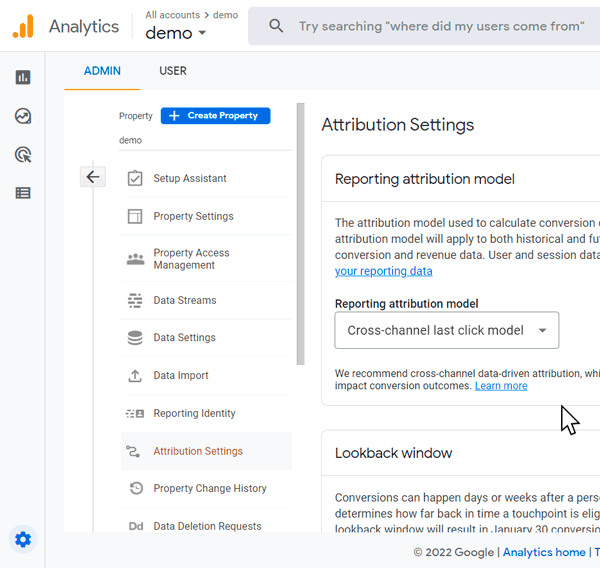The image size is (600, 568).
Task: Switch to the USER tab
Action: 173,71
